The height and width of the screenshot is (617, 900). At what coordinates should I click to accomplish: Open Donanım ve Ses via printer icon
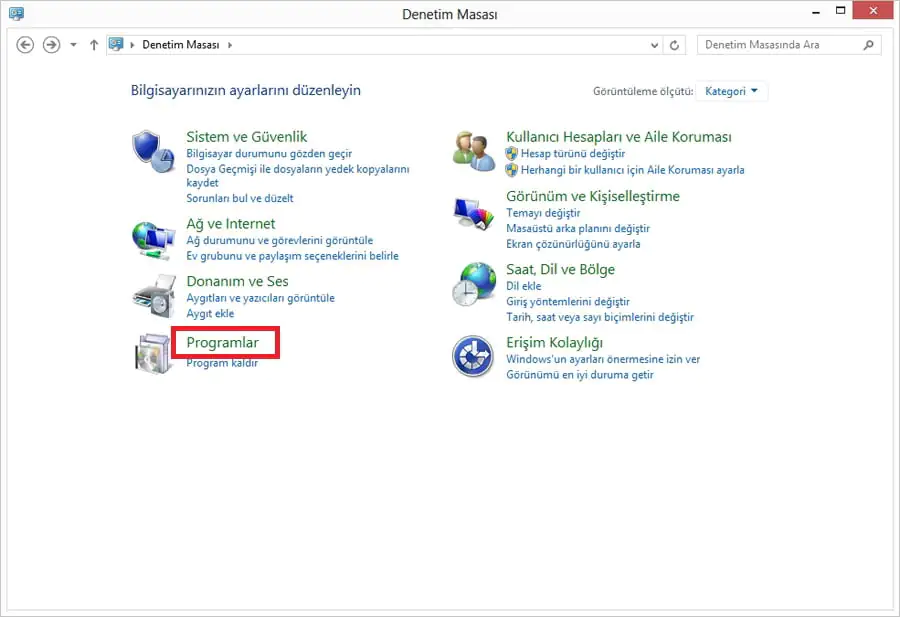(x=152, y=295)
